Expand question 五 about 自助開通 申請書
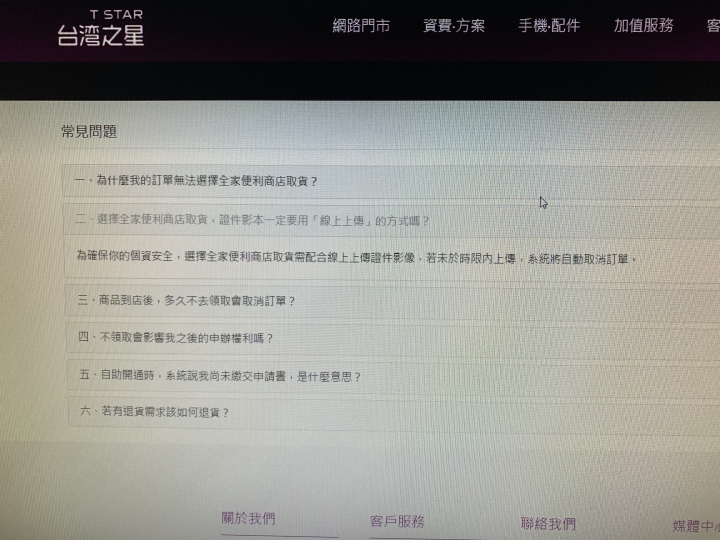Image resolution: width=720 pixels, height=540 pixels. point(394,376)
